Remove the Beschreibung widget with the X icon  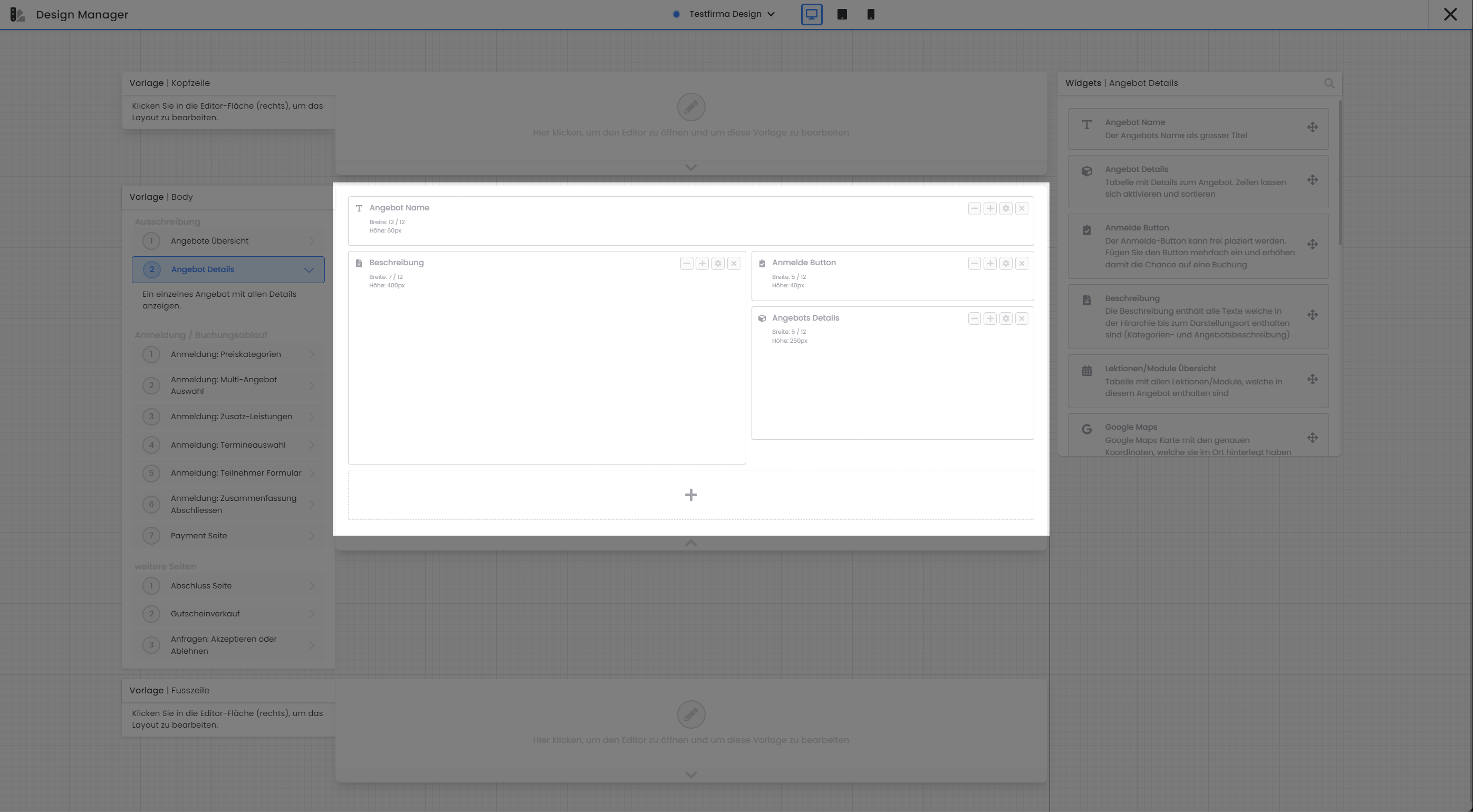pyautogui.click(x=734, y=264)
